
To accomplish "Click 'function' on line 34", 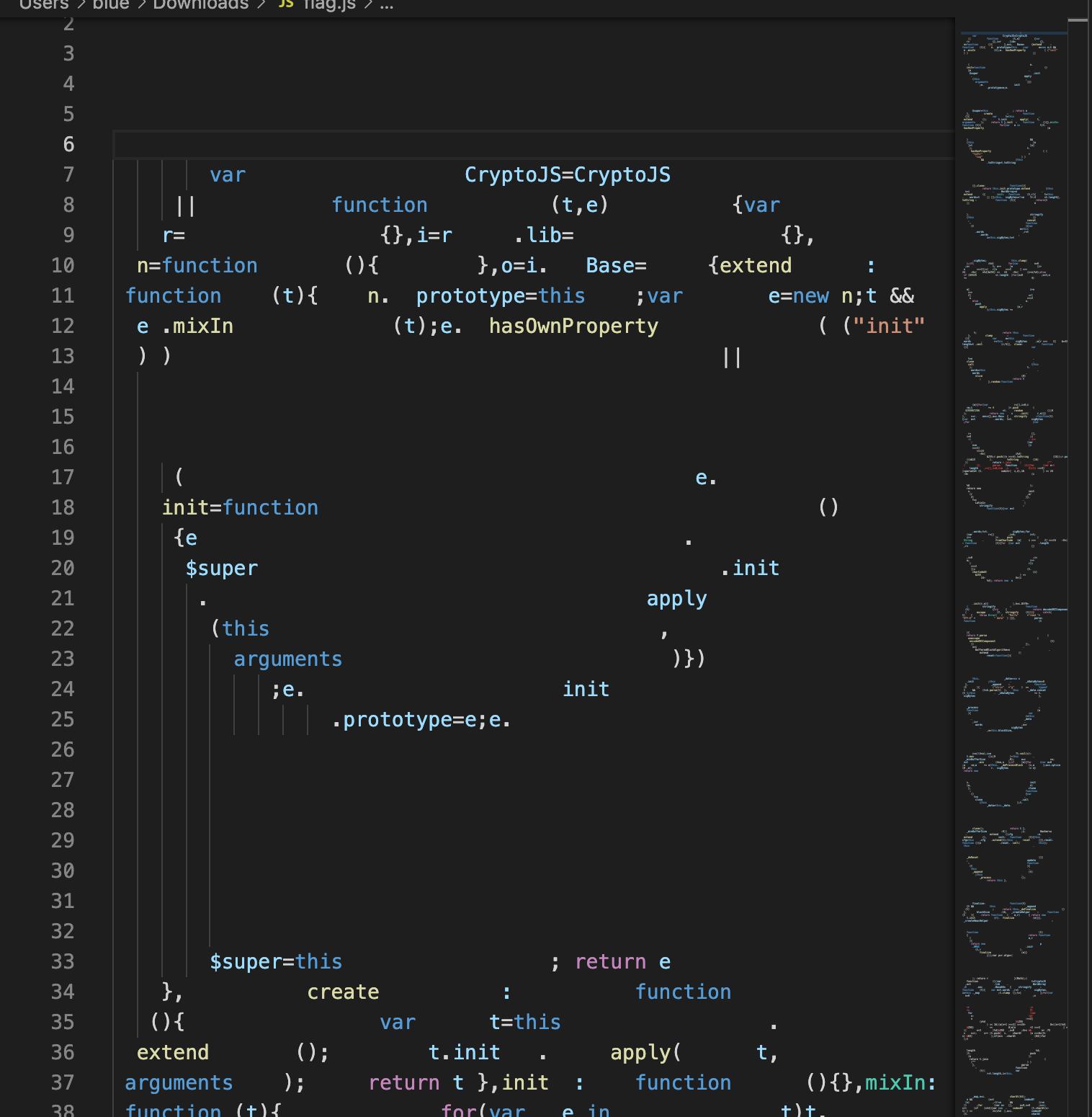I will [x=683, y=992].
